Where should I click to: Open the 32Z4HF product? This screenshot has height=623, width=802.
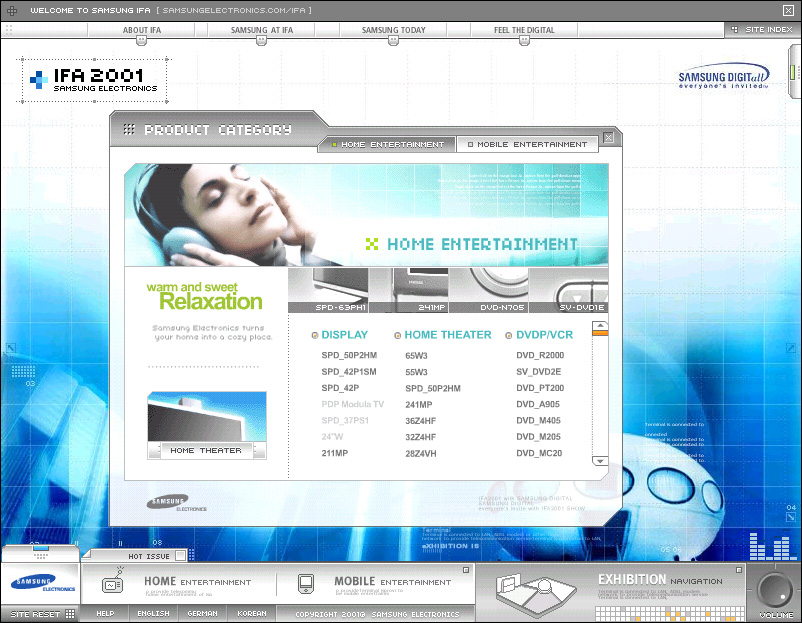[x=420, y=437]
